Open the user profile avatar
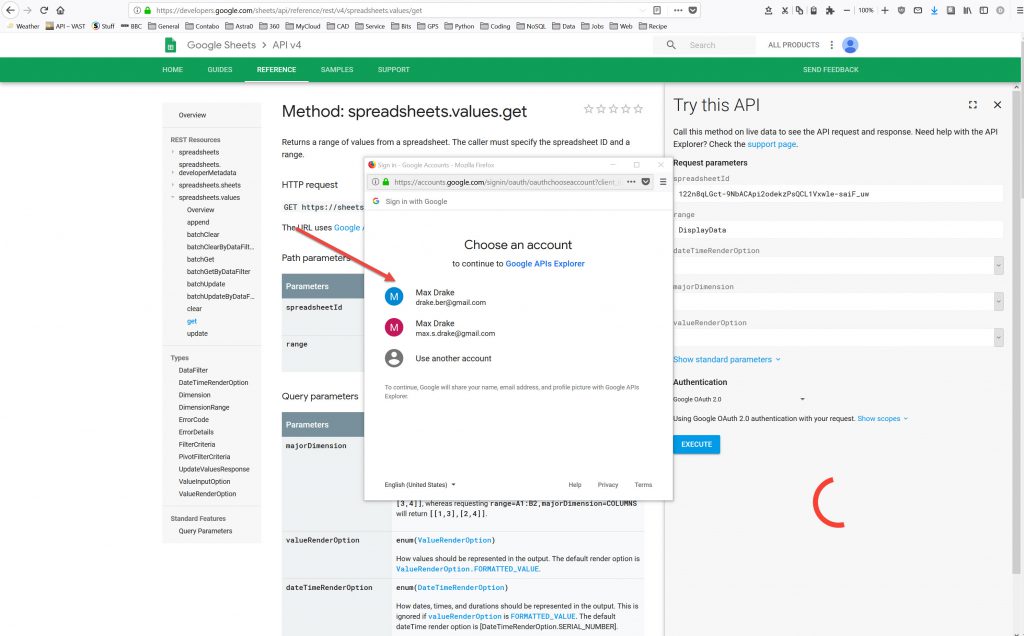 click(x=850, y=45)
